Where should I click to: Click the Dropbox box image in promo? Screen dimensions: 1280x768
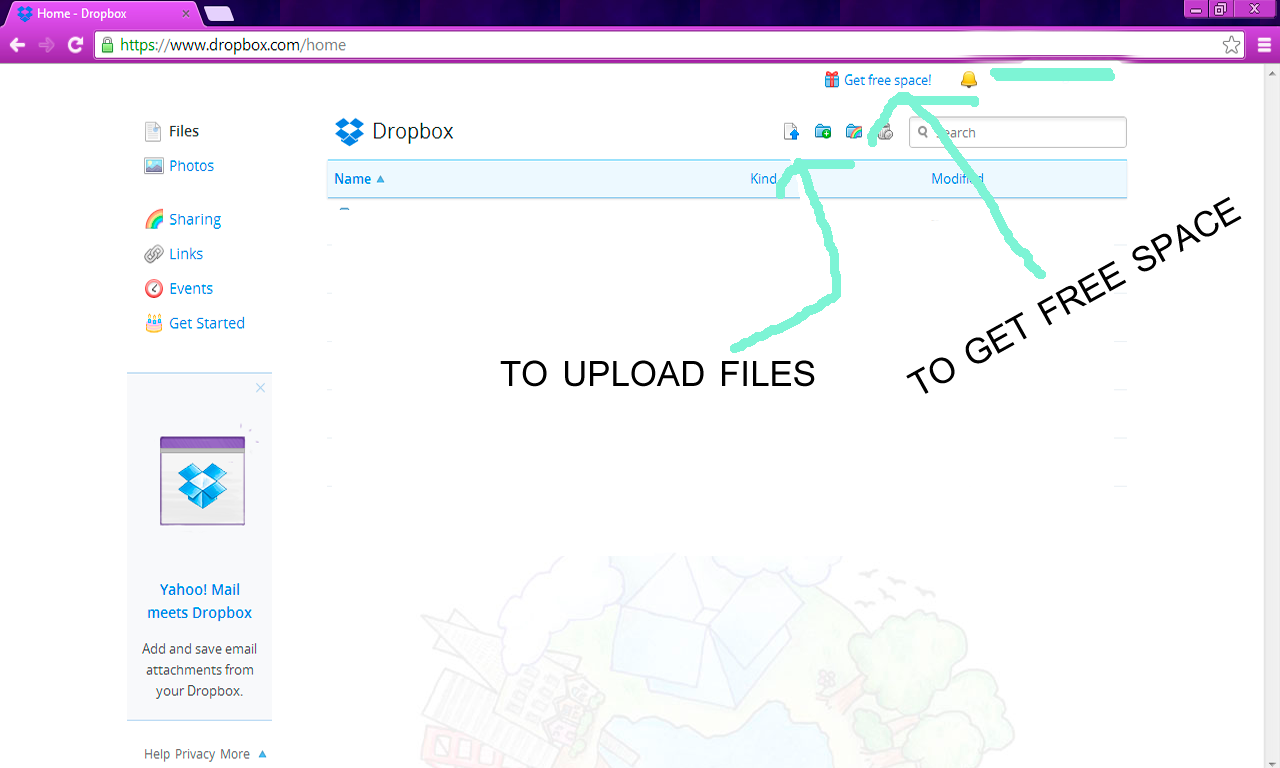[202, 481]
